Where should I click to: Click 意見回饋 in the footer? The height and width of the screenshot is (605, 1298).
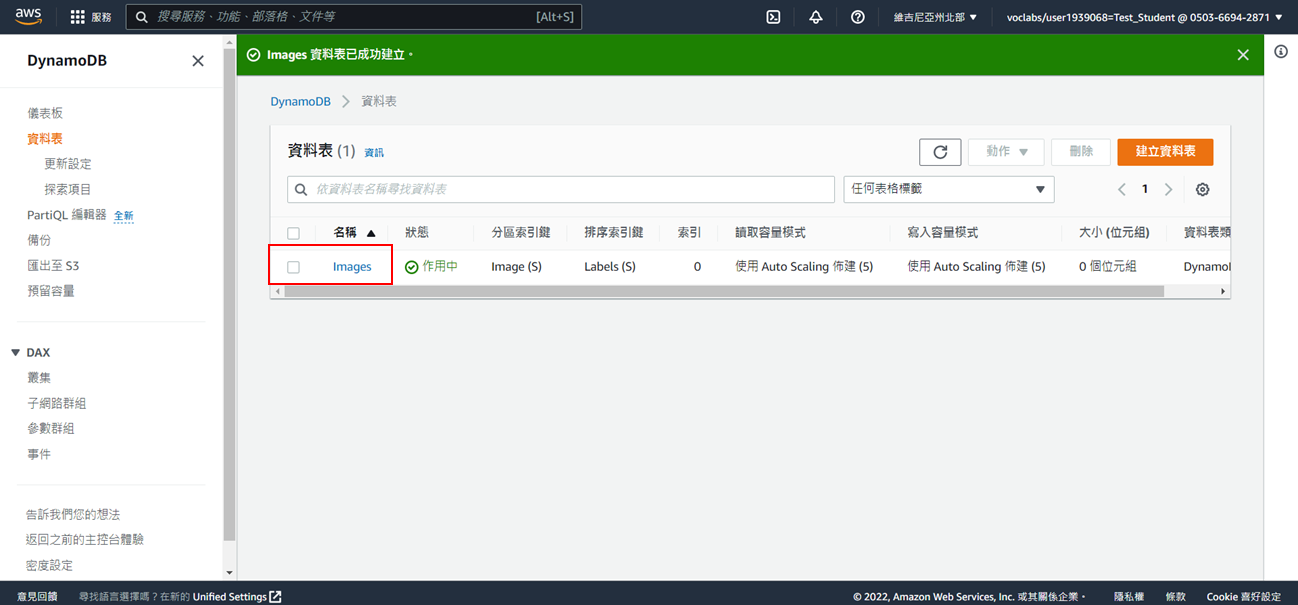(x=37, y=597)
